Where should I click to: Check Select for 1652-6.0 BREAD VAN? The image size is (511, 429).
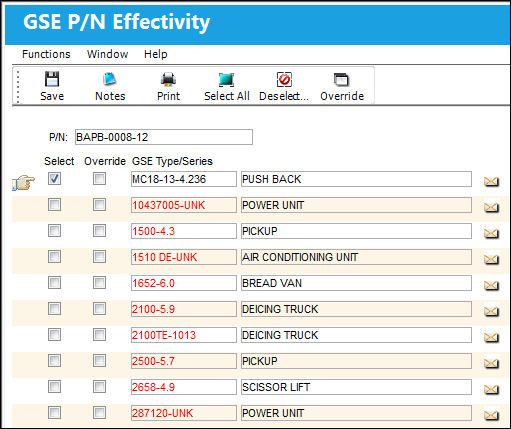coord(54,283)
